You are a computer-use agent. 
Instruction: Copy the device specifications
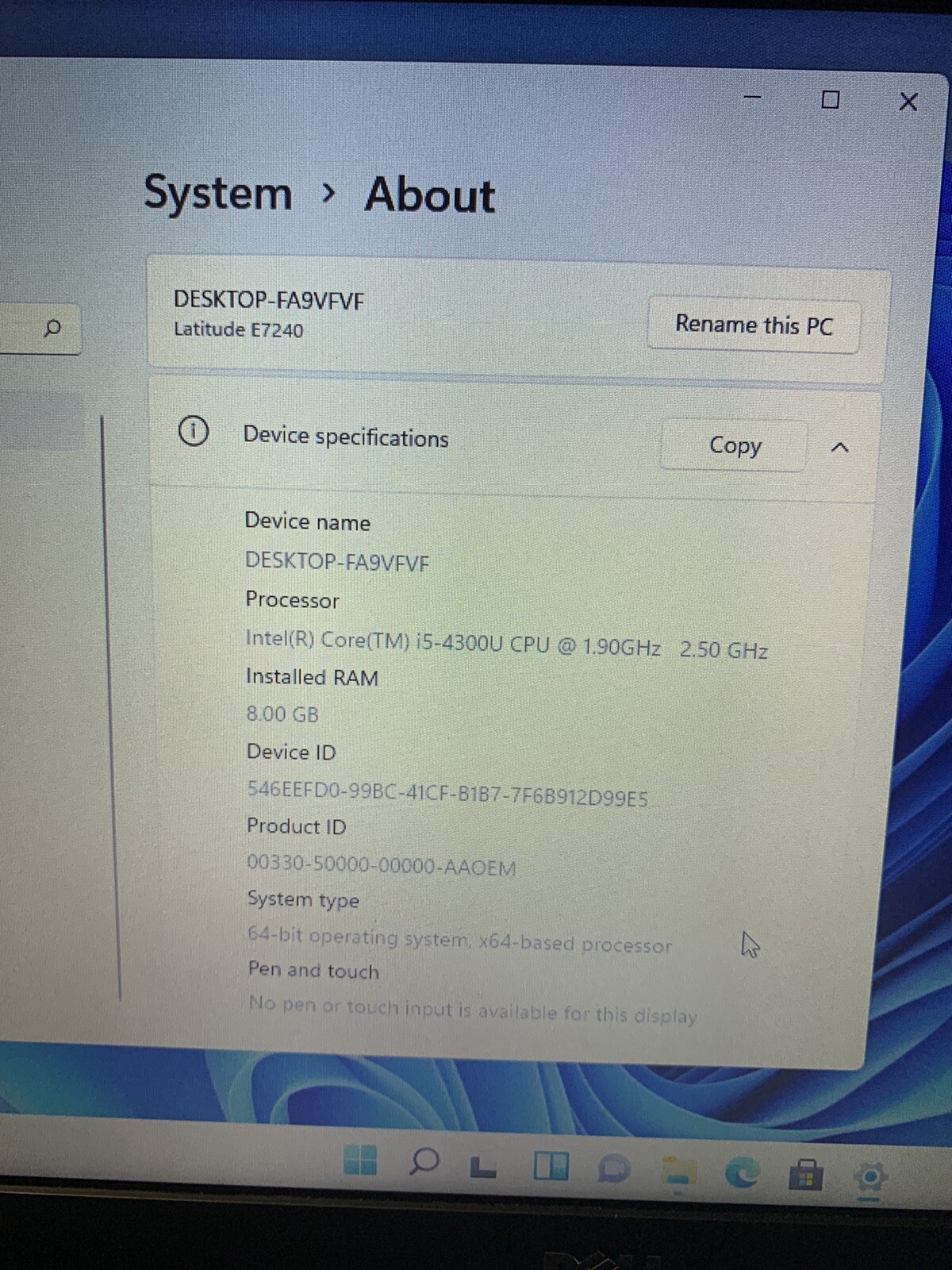click(x=735, y=445)
